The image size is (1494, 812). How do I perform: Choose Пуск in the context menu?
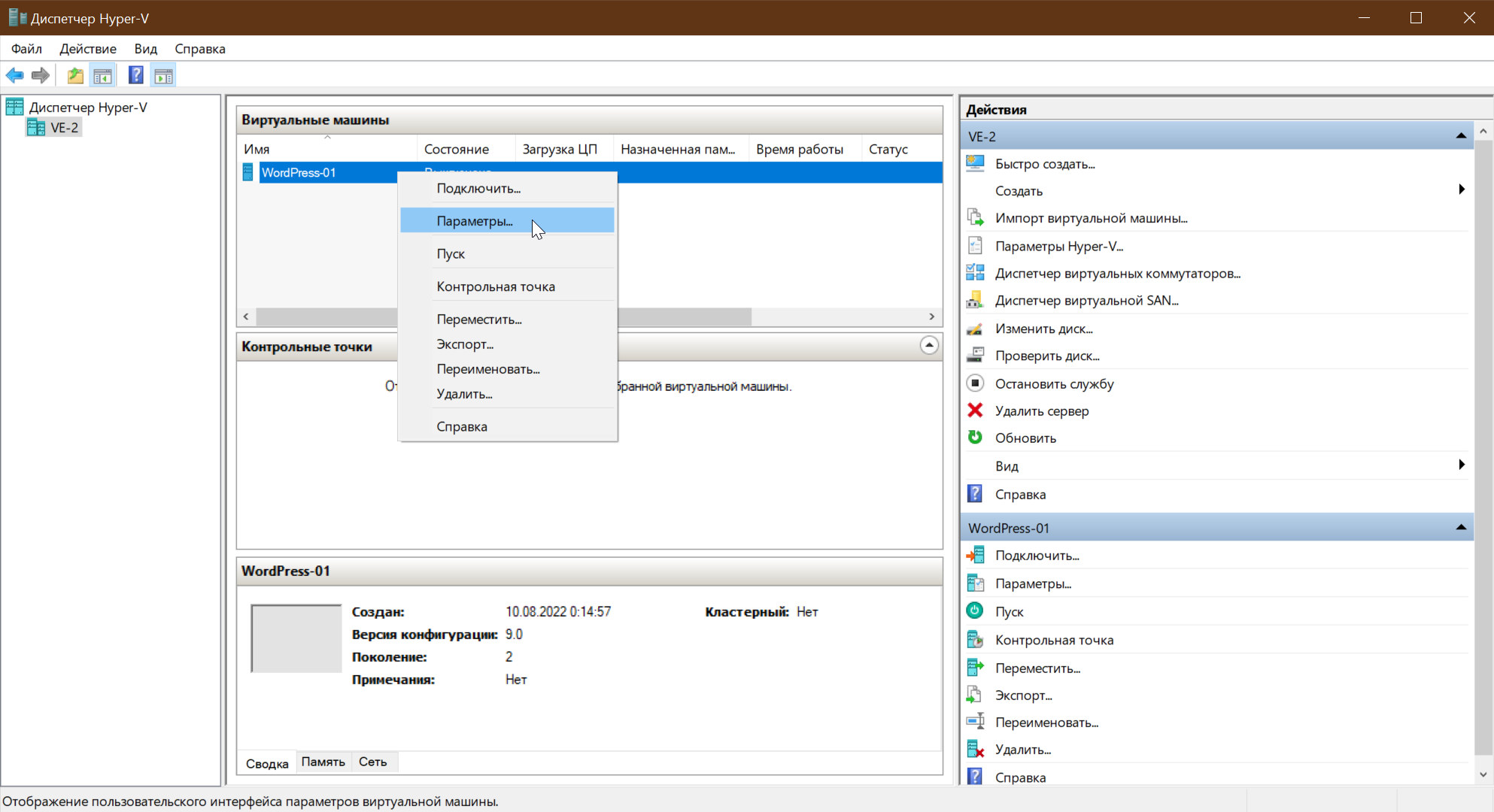[x=508, y=253]
